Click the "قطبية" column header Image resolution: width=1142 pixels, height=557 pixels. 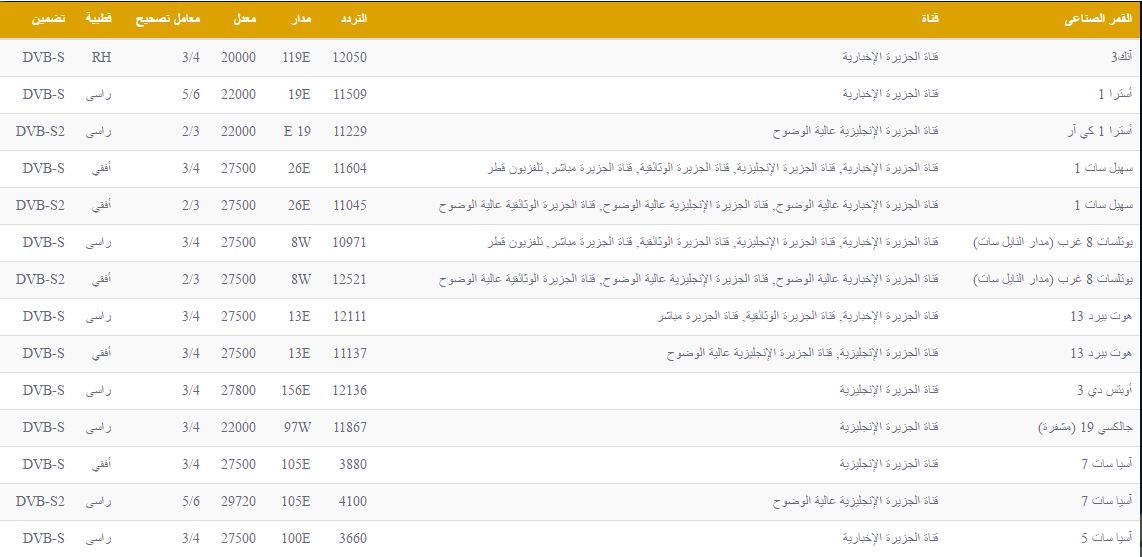tap(98, 19)
